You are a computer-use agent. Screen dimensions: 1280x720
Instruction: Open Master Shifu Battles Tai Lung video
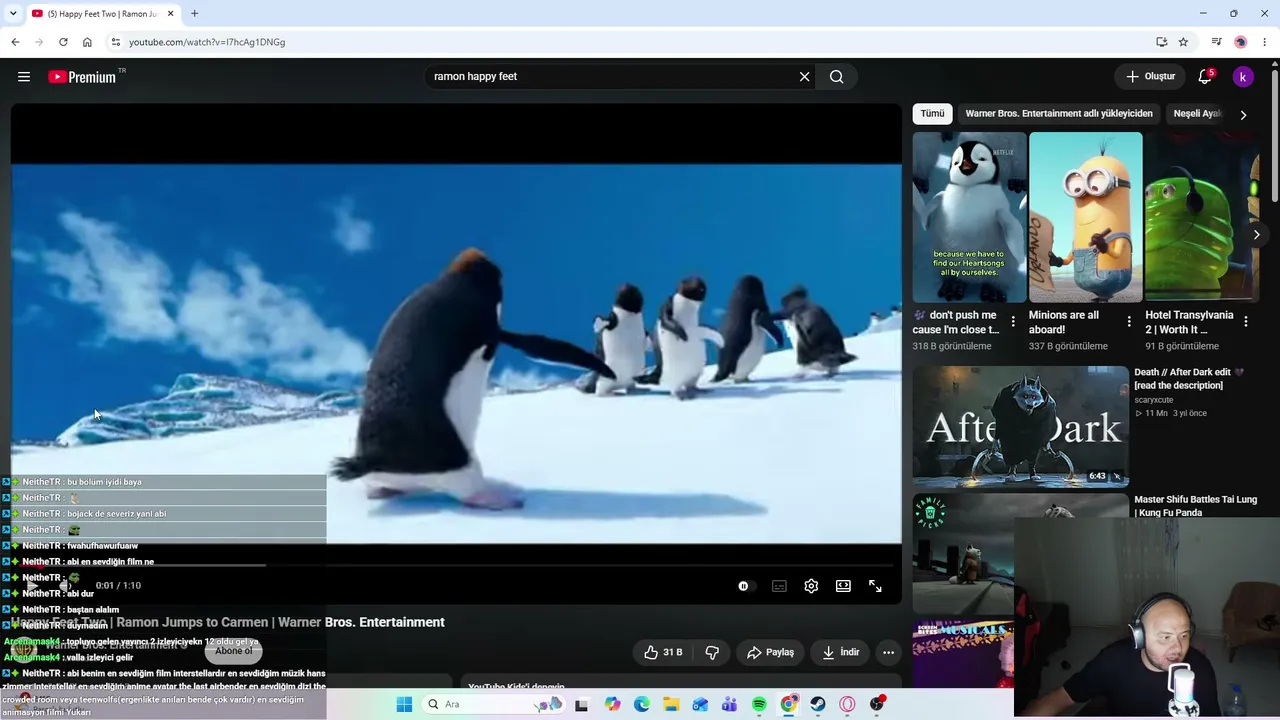point(1195,506)
